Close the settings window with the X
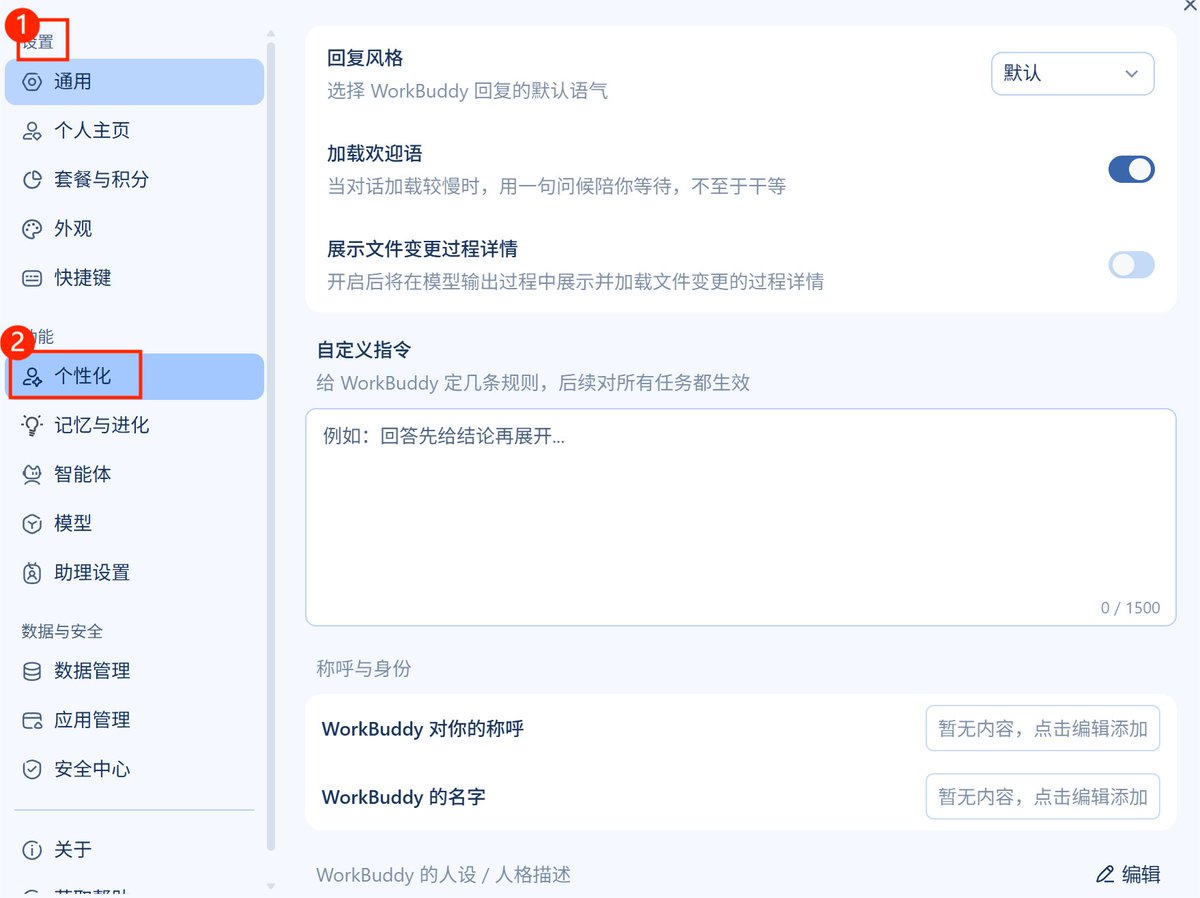 1187,4
